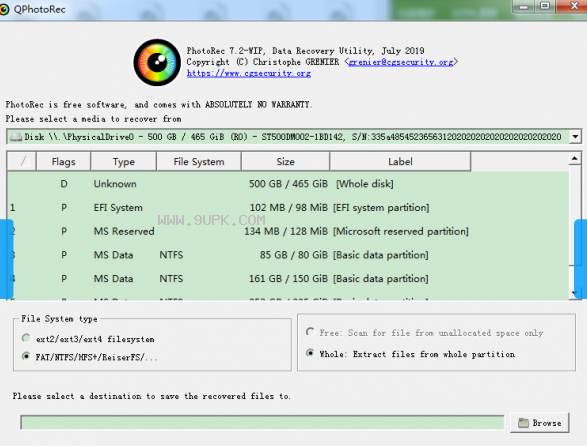Click the D flag in the Whole disk row

point(64,184)
